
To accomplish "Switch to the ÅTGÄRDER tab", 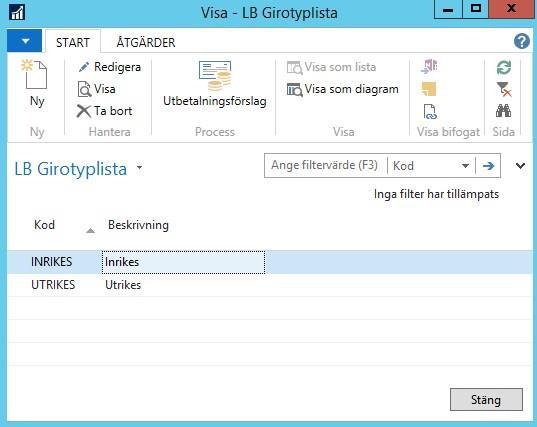I will [146, 42].
